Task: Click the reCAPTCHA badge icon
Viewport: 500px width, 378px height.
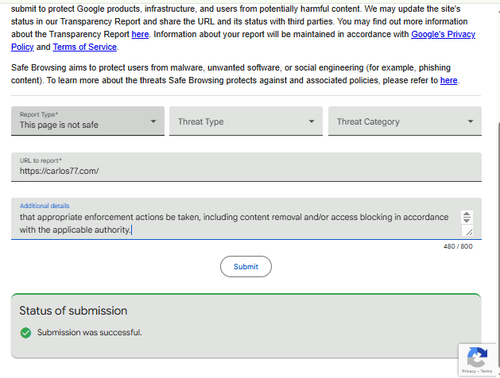Action: [477, 357]
